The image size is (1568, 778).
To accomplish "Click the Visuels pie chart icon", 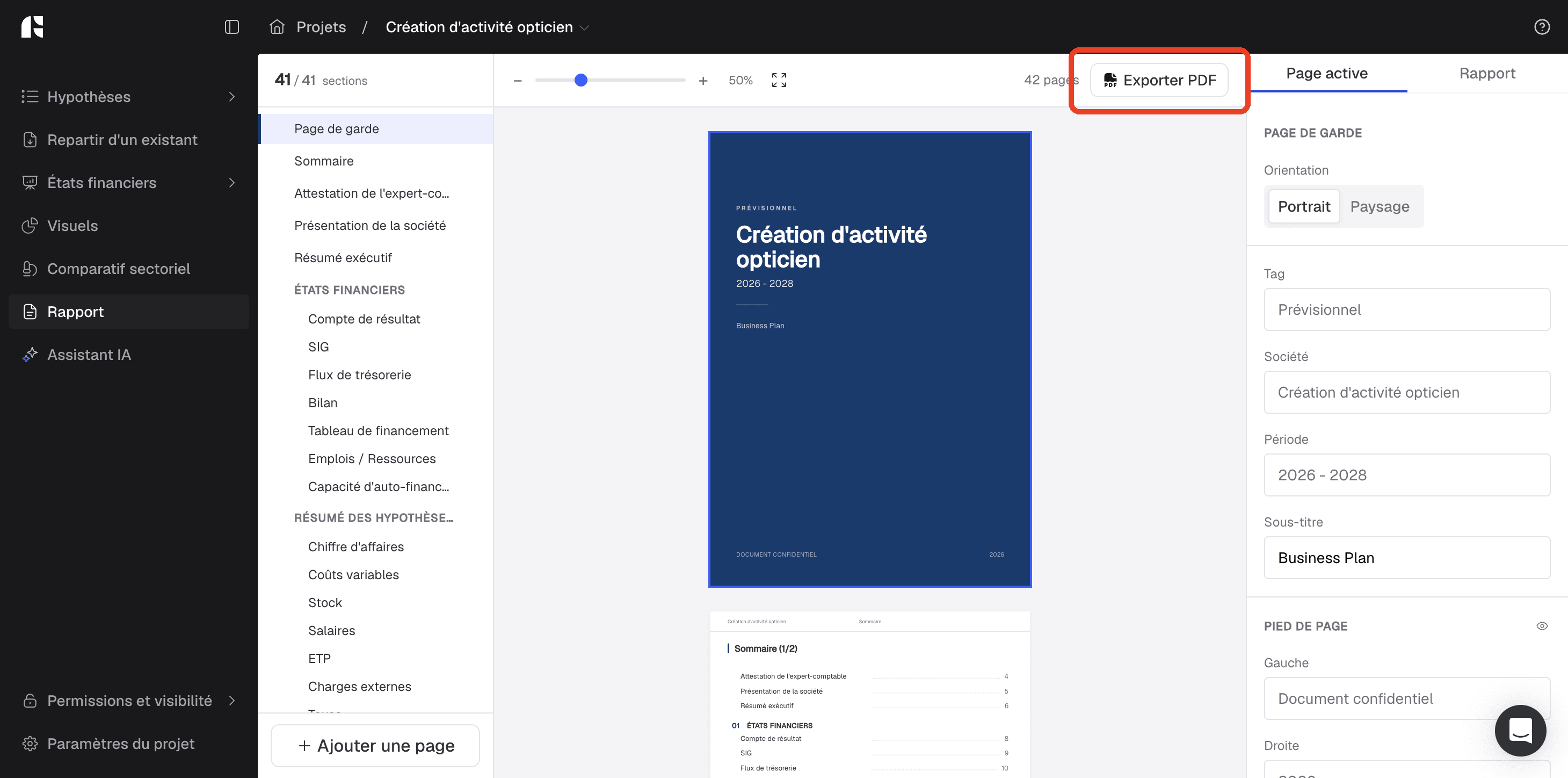I will point(30,226).
